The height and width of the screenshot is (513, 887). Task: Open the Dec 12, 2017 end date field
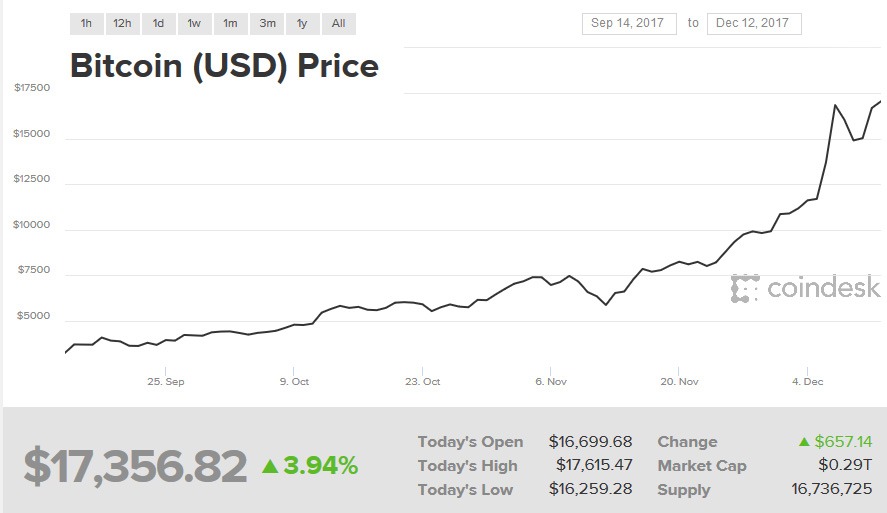(753, 23)
